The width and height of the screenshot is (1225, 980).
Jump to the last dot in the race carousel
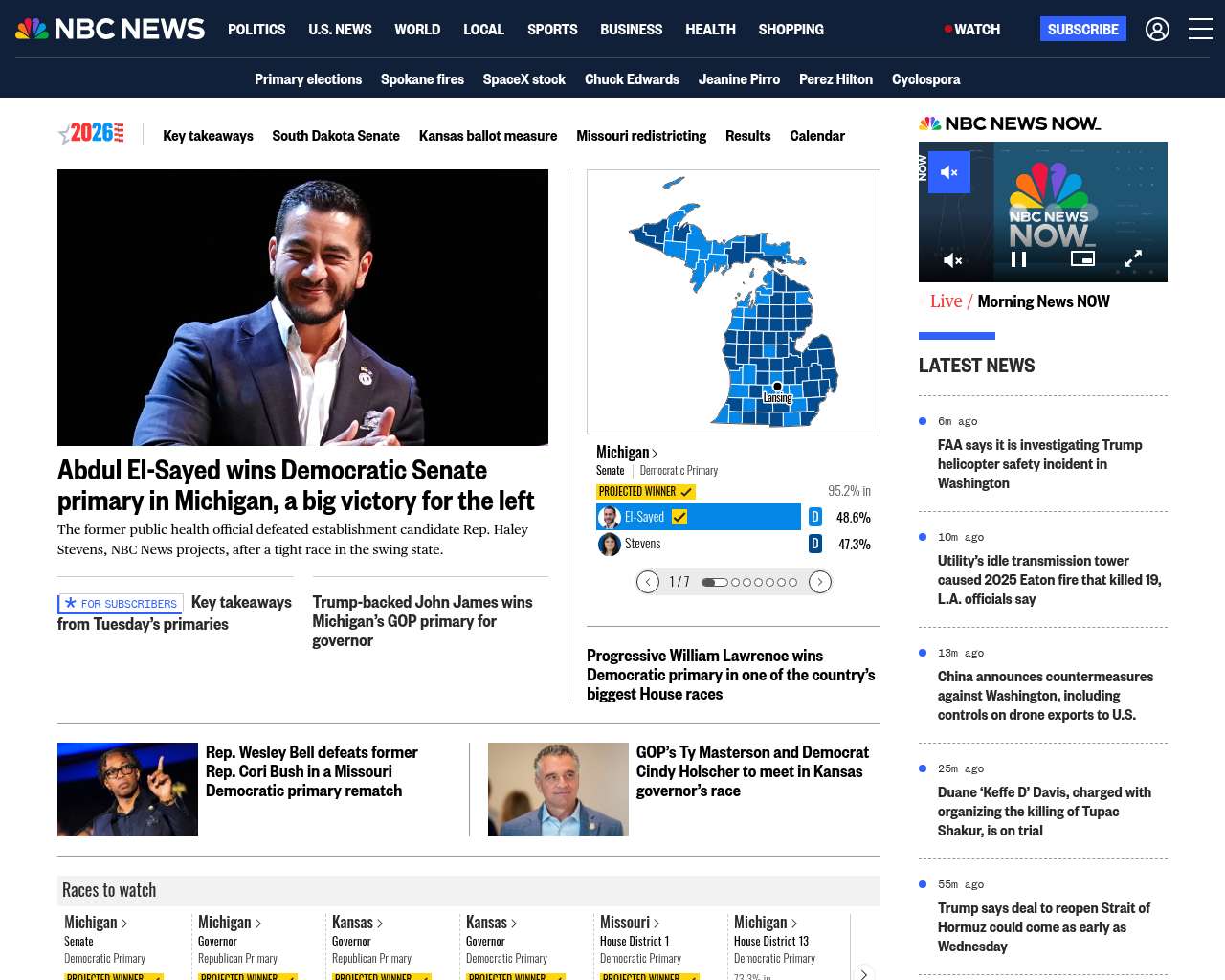pos(792,582)
